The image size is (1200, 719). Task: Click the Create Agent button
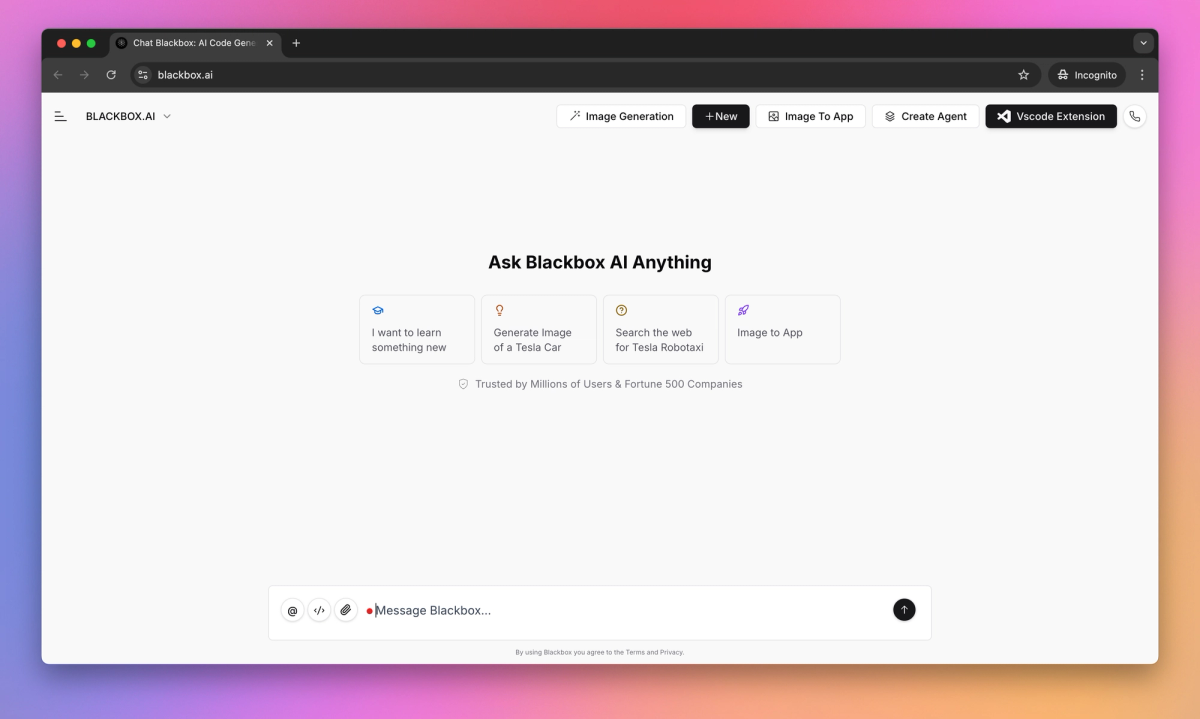925,116
